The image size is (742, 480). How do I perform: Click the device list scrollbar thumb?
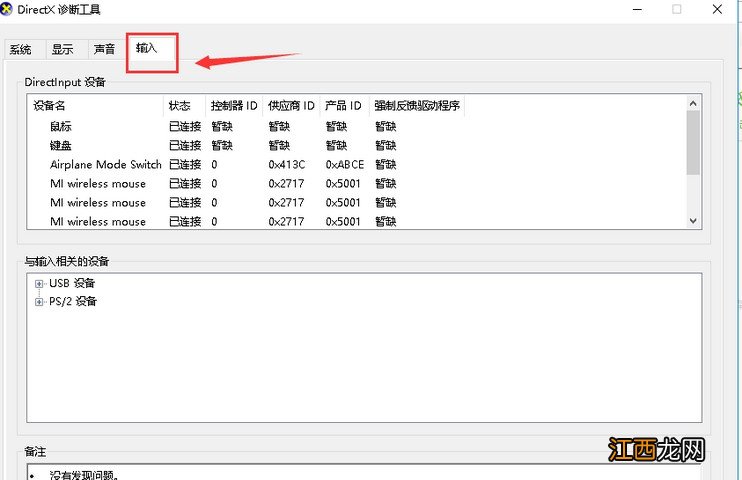tap(693, 142)
